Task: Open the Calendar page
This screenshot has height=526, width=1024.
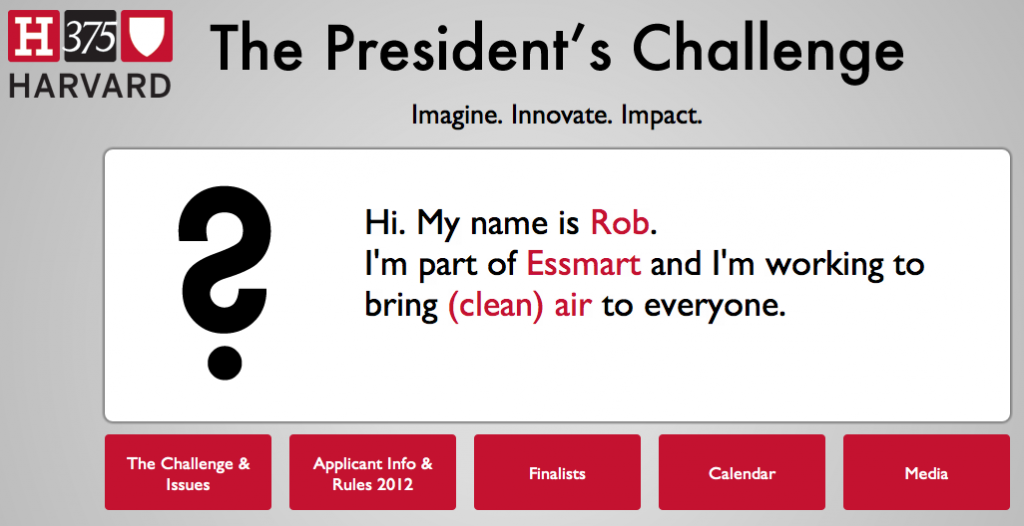Action: coord(742,472)
